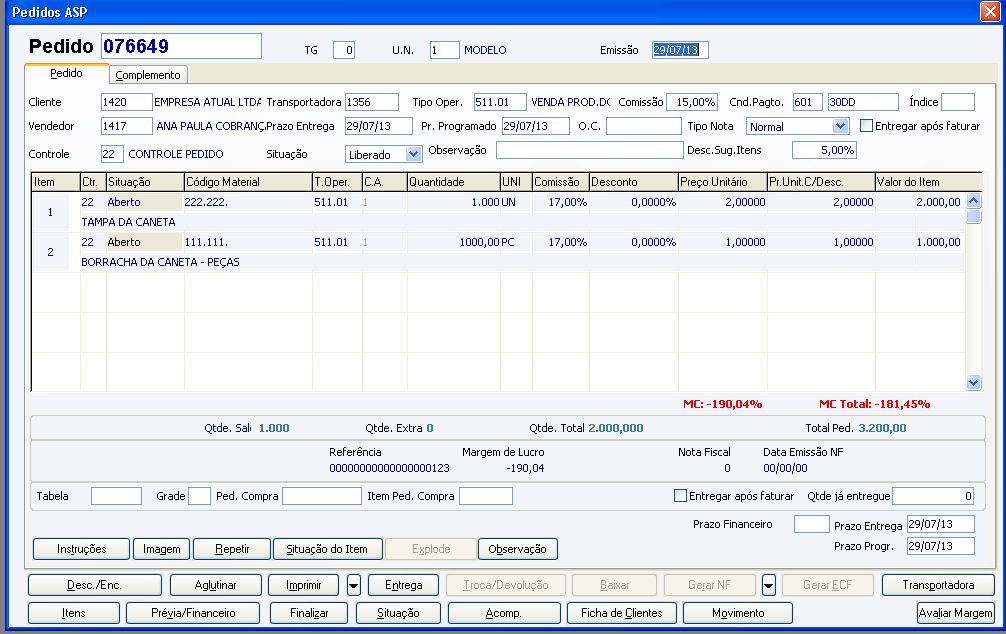Switch to the Complemento tab
Viewport: 1006px width, 634px height.
[148, 75]
